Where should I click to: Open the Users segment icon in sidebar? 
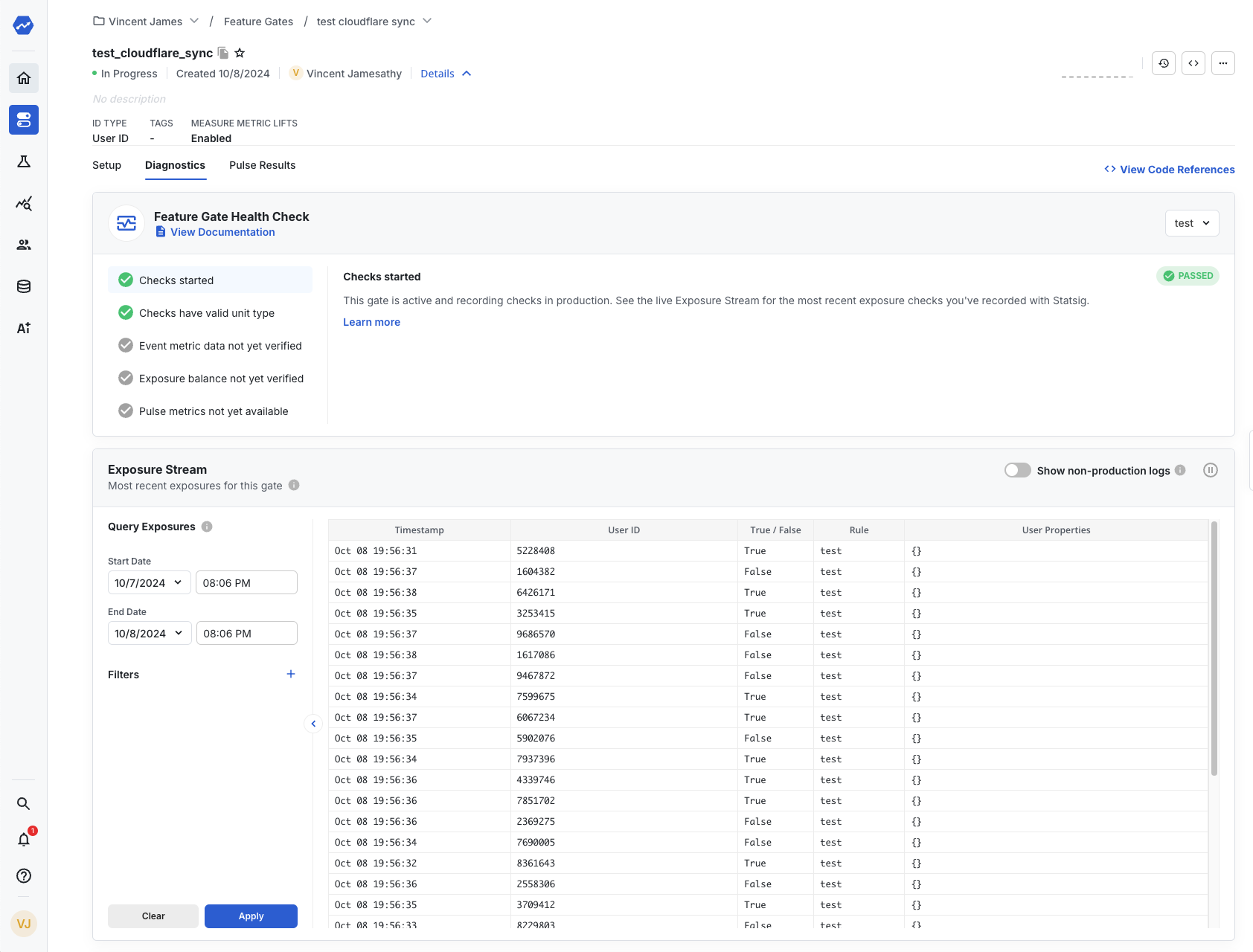tap(23, 244)
